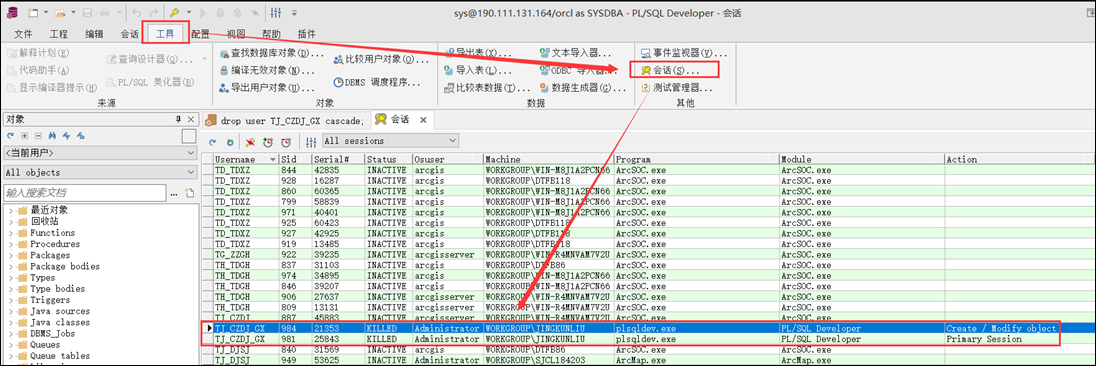Click the New document icon in quick access toolbar
Image resolution: width=1096 pixels, height=366 pixels.
33,13
